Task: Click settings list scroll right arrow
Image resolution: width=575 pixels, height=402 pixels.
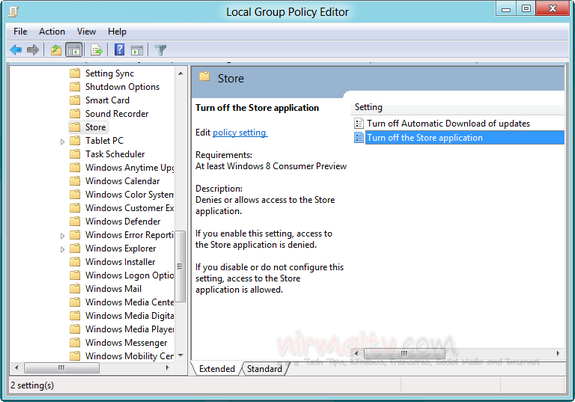Action: pyautogui.click(x=558, y=353)
